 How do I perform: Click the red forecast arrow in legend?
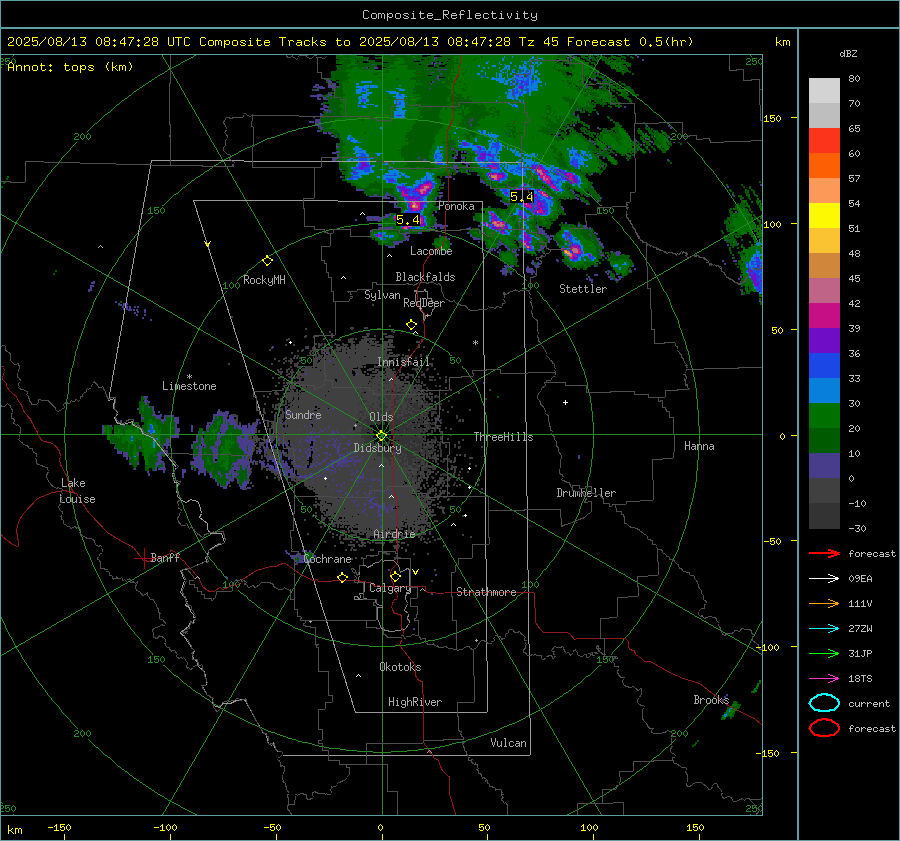click(x=824, y=553)
